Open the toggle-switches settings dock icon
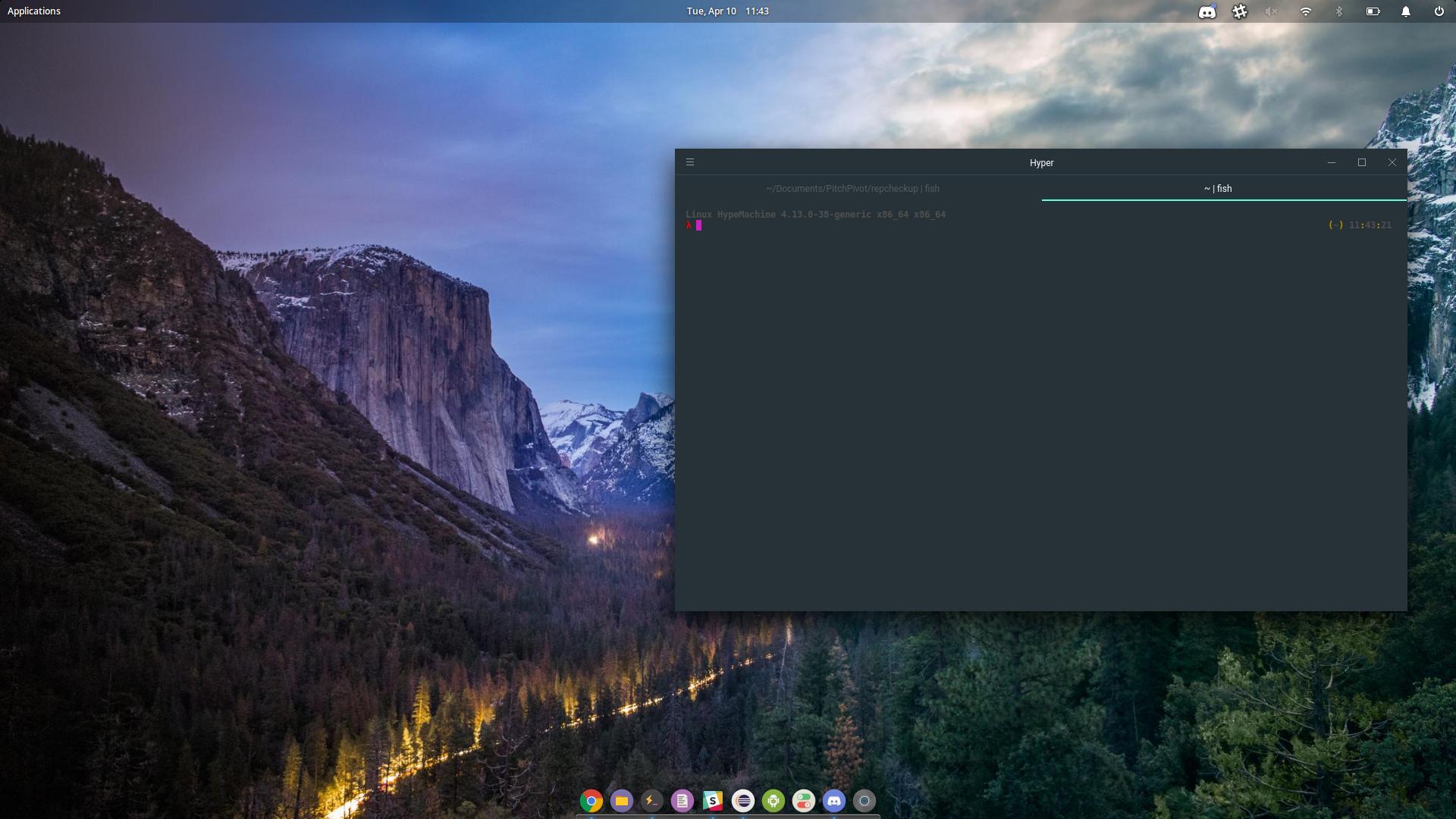The image size is (1456, 819). 803,801
